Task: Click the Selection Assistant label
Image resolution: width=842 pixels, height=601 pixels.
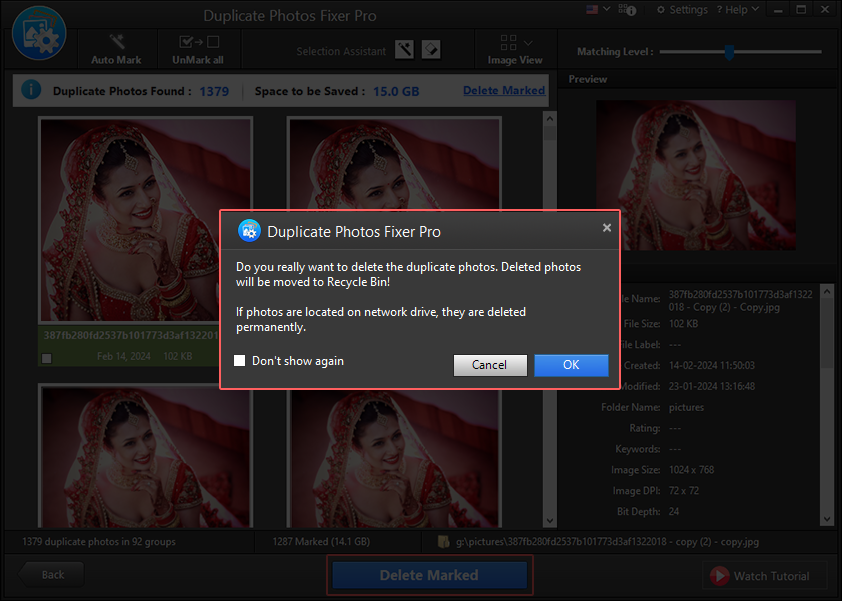Action: coord(341,52)
